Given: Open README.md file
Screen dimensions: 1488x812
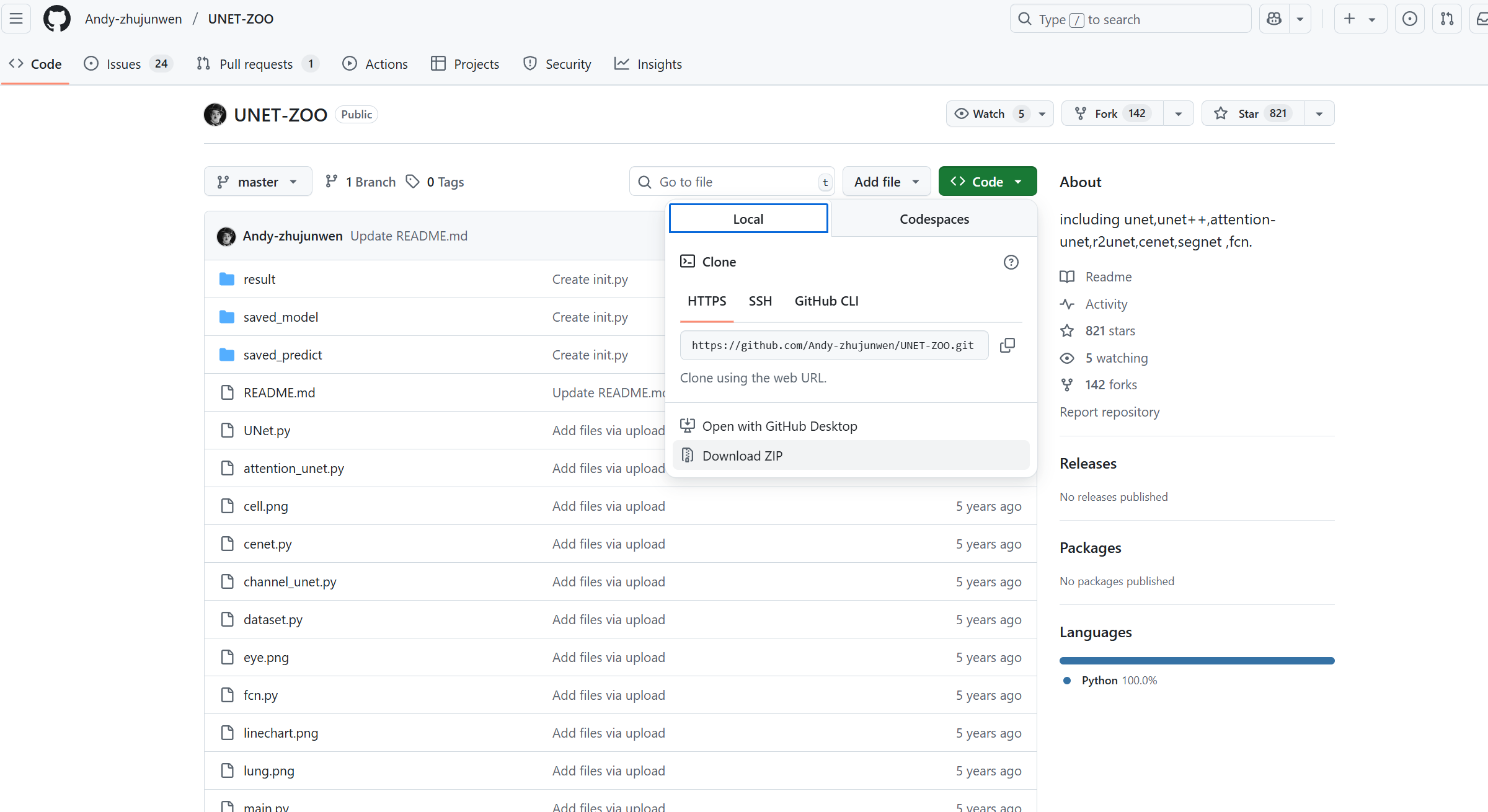Looking at the screenshot, I should point(279,393).
